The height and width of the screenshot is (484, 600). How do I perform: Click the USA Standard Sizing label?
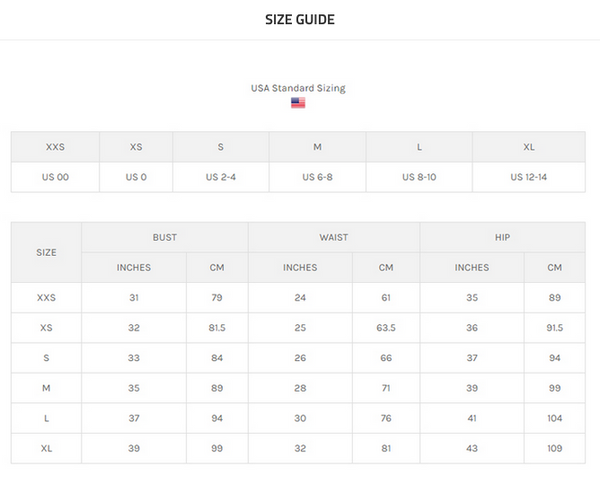pos(298,88)
